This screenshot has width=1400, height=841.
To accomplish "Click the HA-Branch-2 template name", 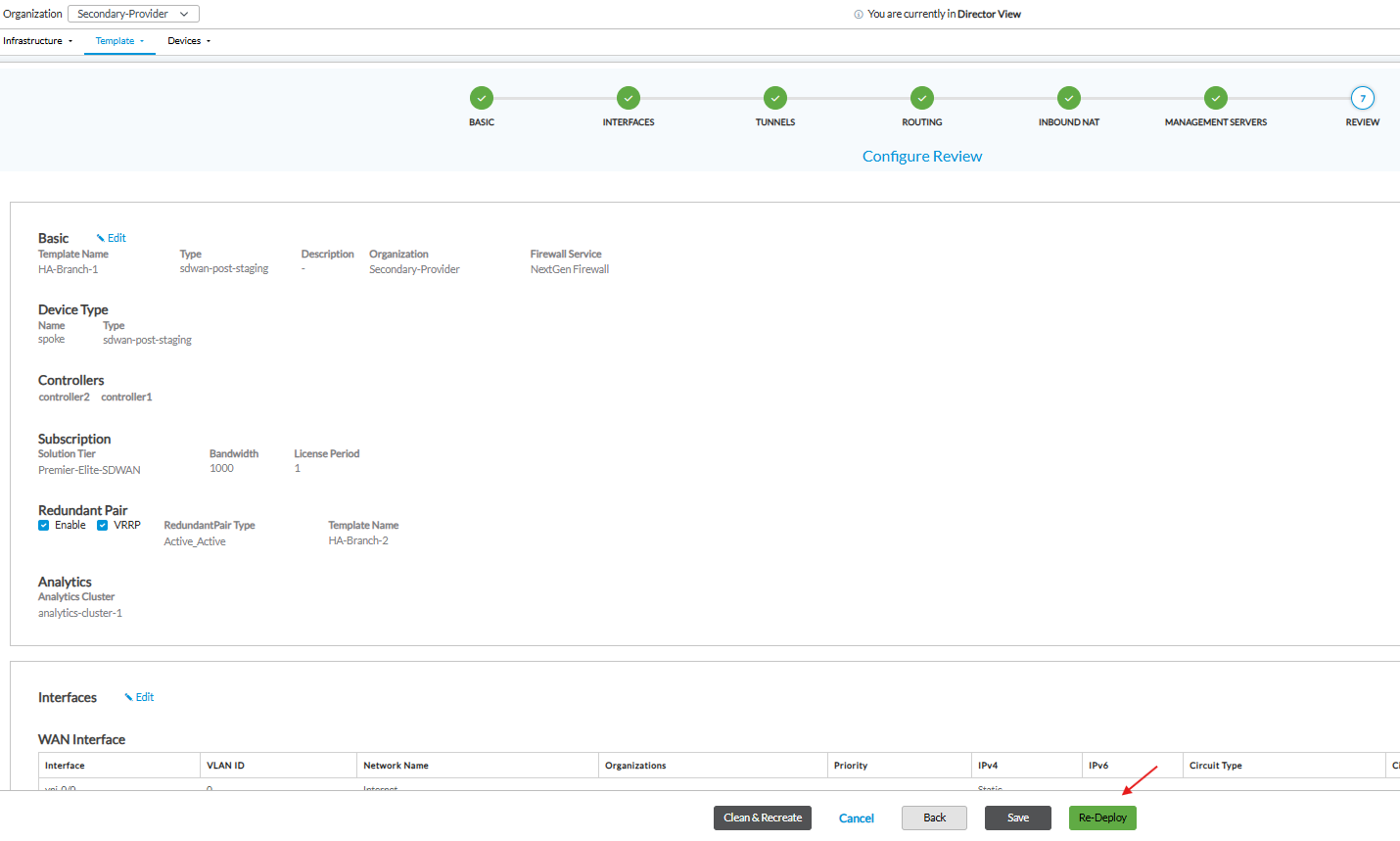I will [x=358, y=540].
